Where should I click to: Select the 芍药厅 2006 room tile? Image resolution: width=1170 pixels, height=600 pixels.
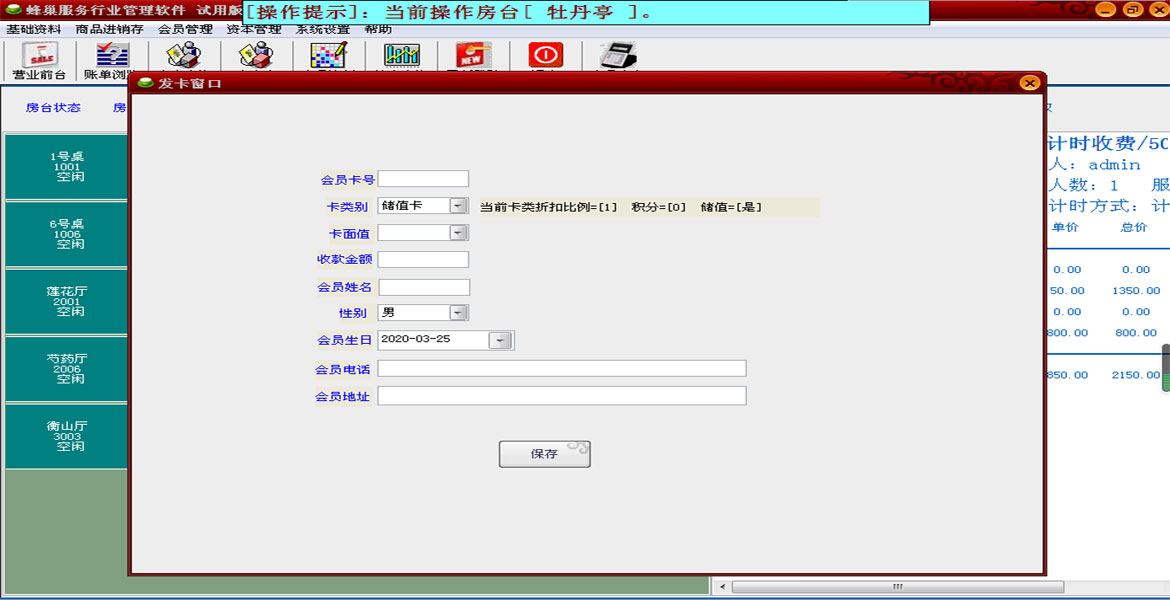click(x=66, y=369)
